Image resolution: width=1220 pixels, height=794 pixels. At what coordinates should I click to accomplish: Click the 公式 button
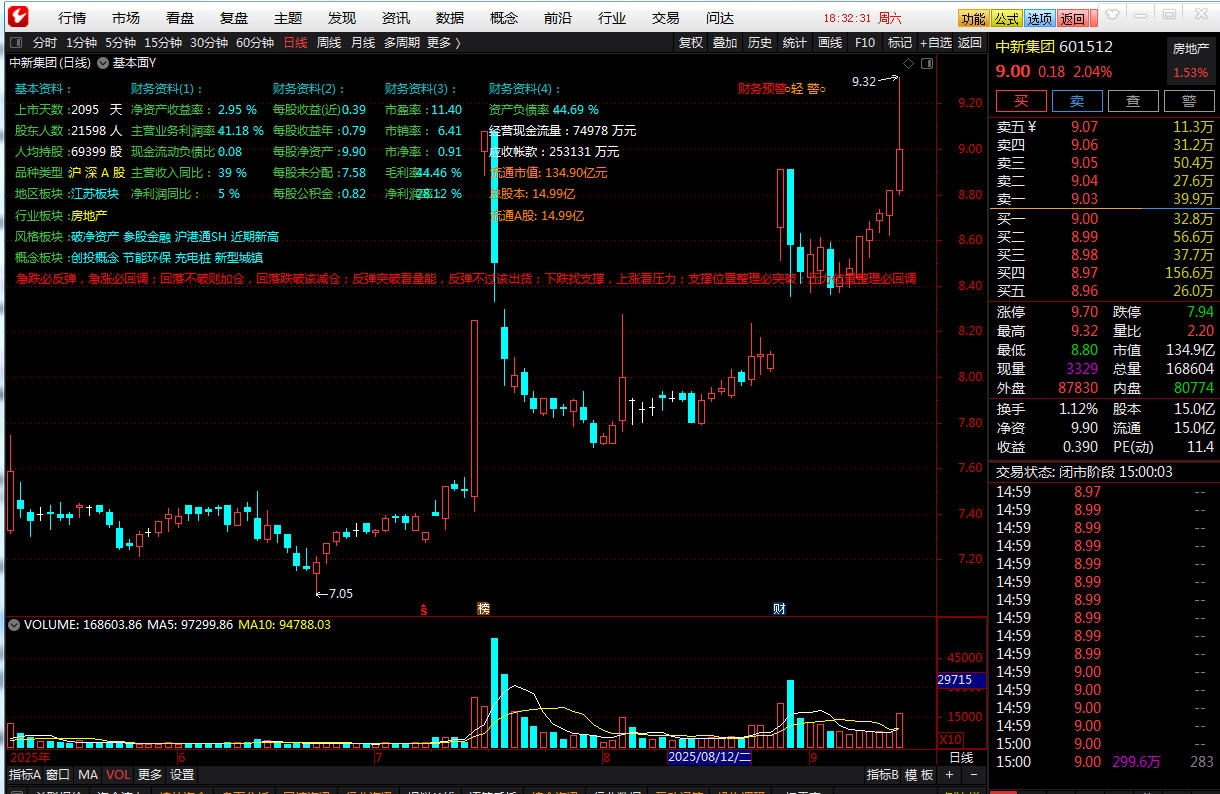tap(1006, 18)
